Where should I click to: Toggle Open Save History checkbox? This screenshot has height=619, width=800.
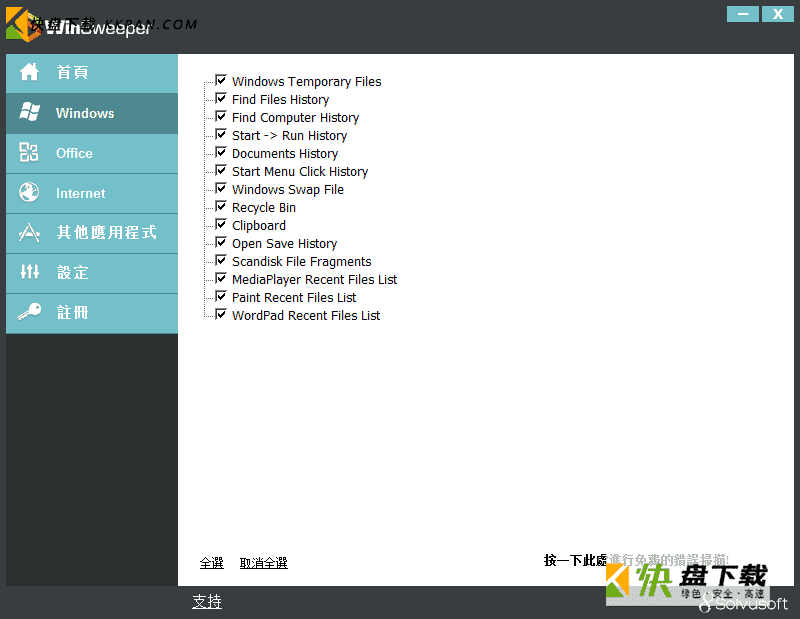(221, 242)
